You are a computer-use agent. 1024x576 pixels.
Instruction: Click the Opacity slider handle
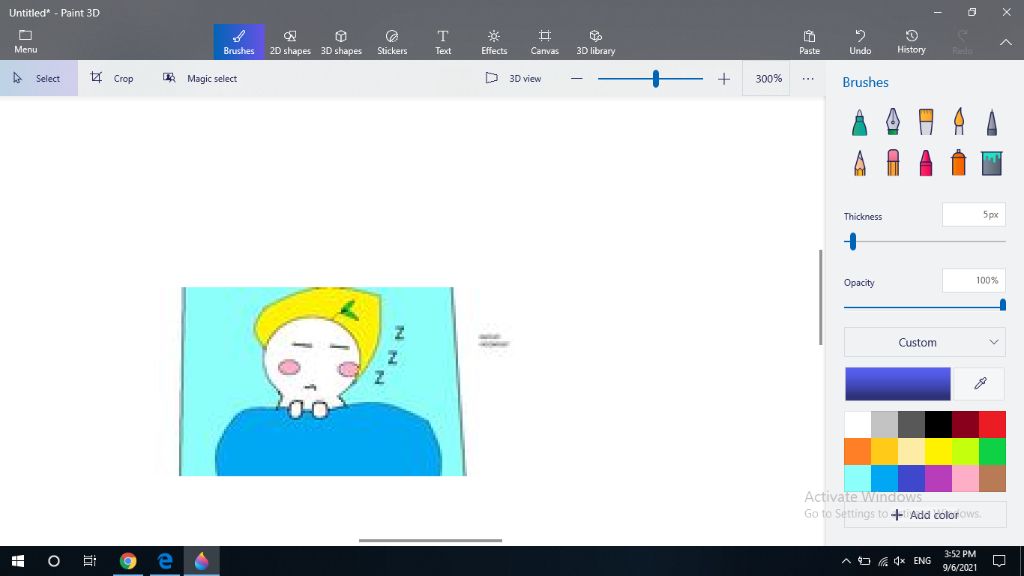click(x=1002, y=305)
